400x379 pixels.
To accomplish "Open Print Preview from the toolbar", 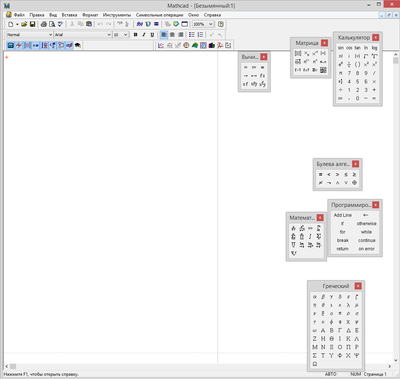I will [x=52, y=24].
